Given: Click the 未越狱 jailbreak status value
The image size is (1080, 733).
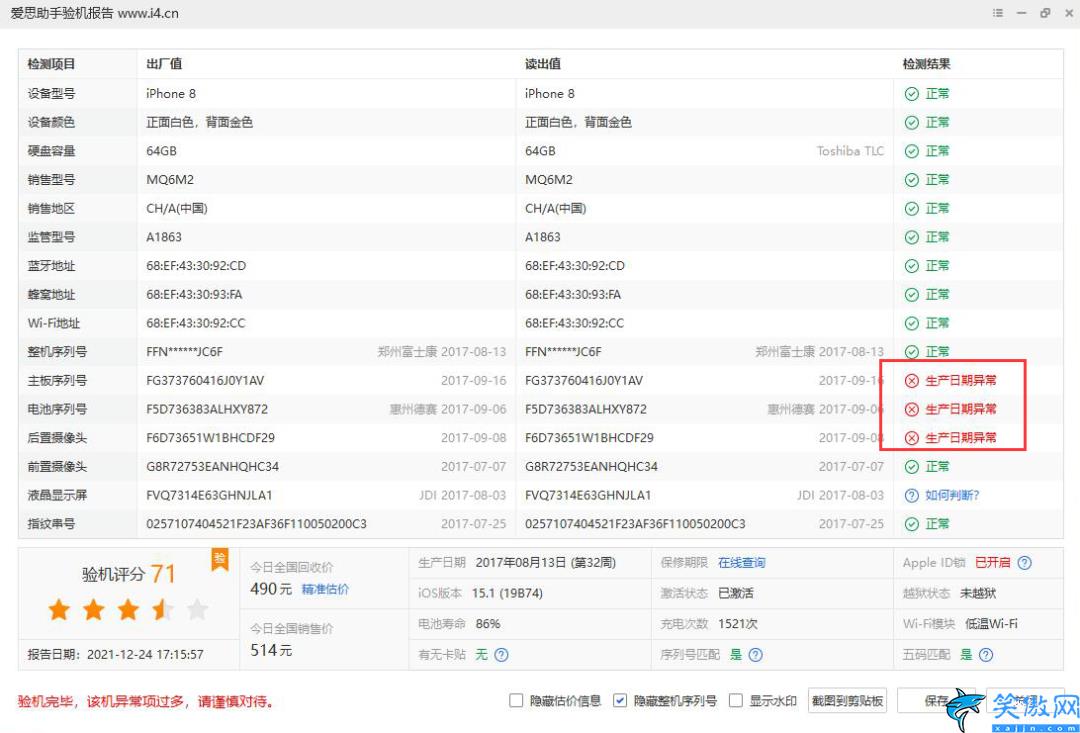Looking at the screenshot, I should pos(978,593).
